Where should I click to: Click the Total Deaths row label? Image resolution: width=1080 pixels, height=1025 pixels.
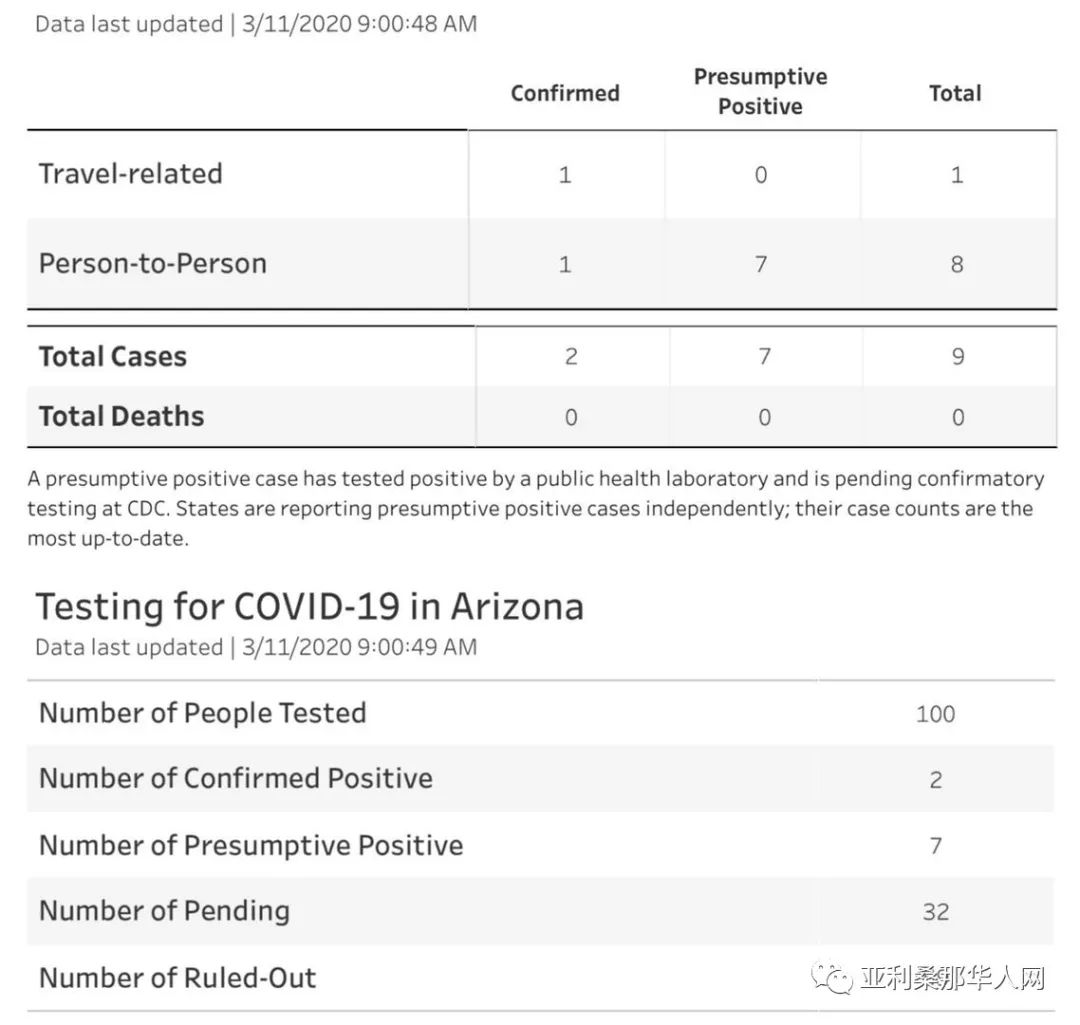pyautogui.click(x=121, y=417)
